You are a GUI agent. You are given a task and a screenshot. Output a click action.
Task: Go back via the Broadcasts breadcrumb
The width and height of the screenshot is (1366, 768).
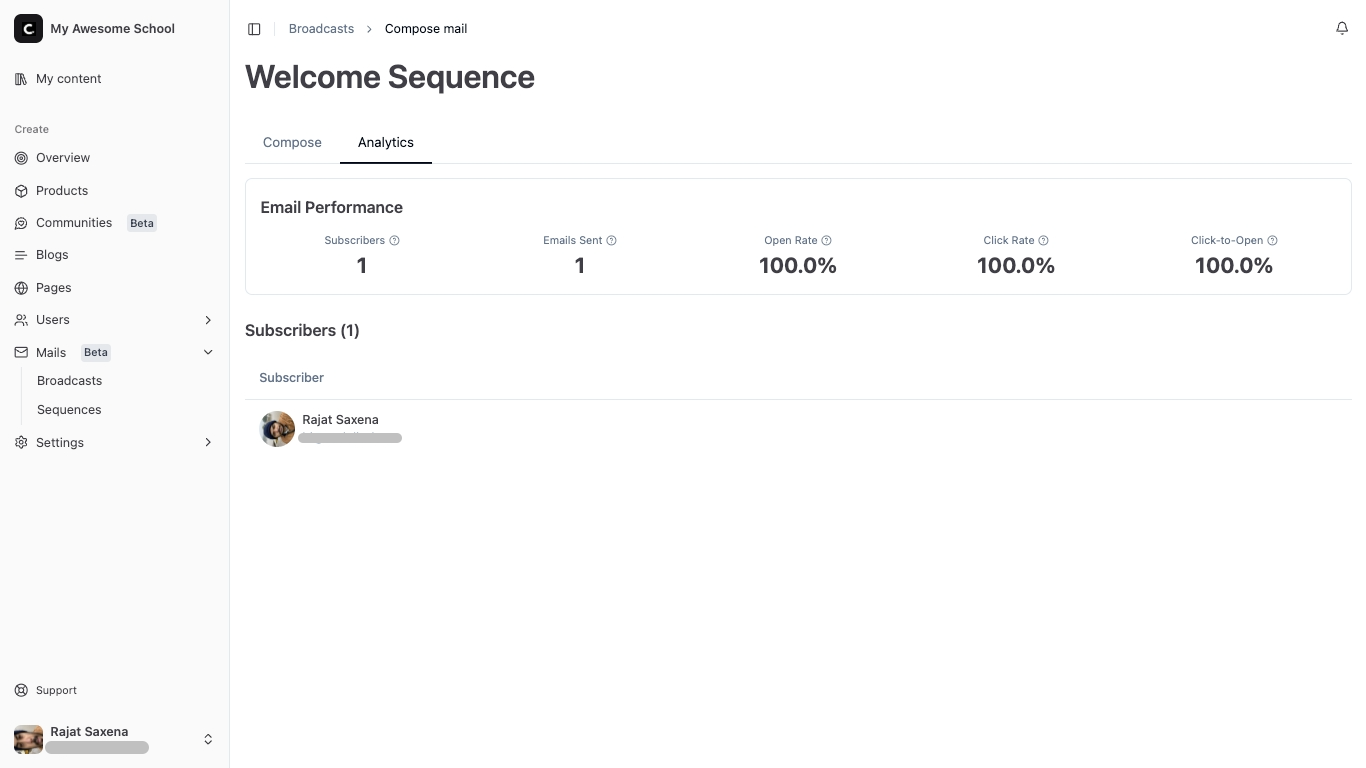pos(321,28)
